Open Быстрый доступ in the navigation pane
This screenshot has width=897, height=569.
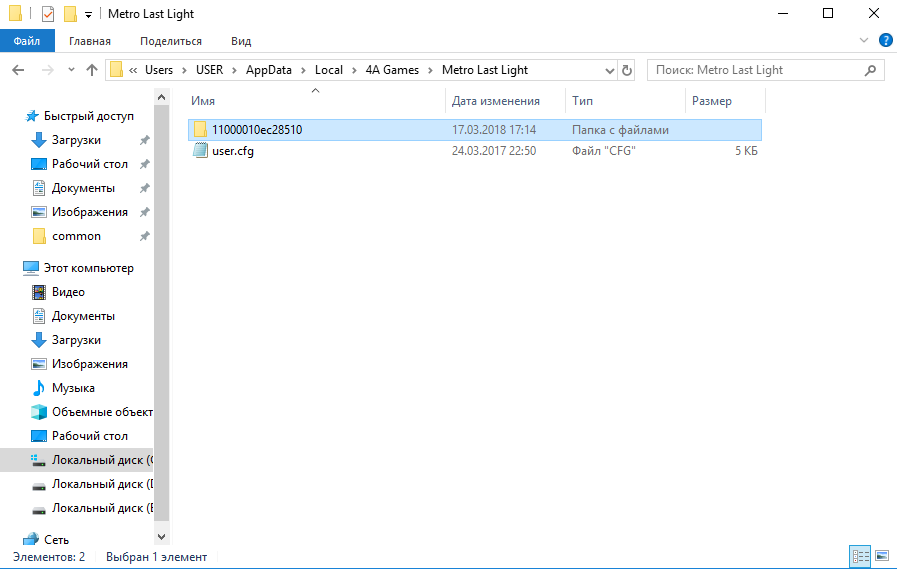coord(89,116)
